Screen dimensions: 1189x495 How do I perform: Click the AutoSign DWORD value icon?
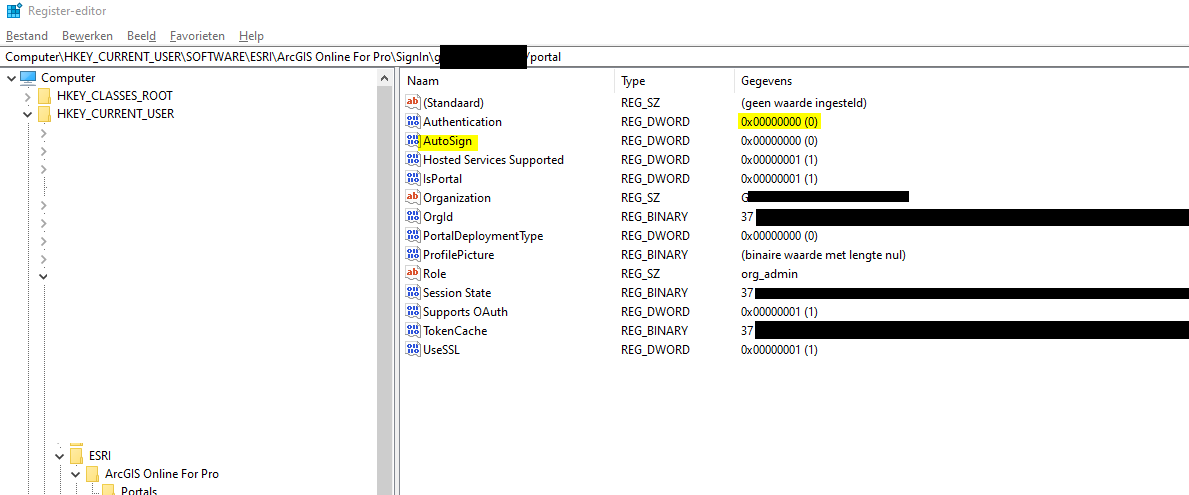pos(413,140)
